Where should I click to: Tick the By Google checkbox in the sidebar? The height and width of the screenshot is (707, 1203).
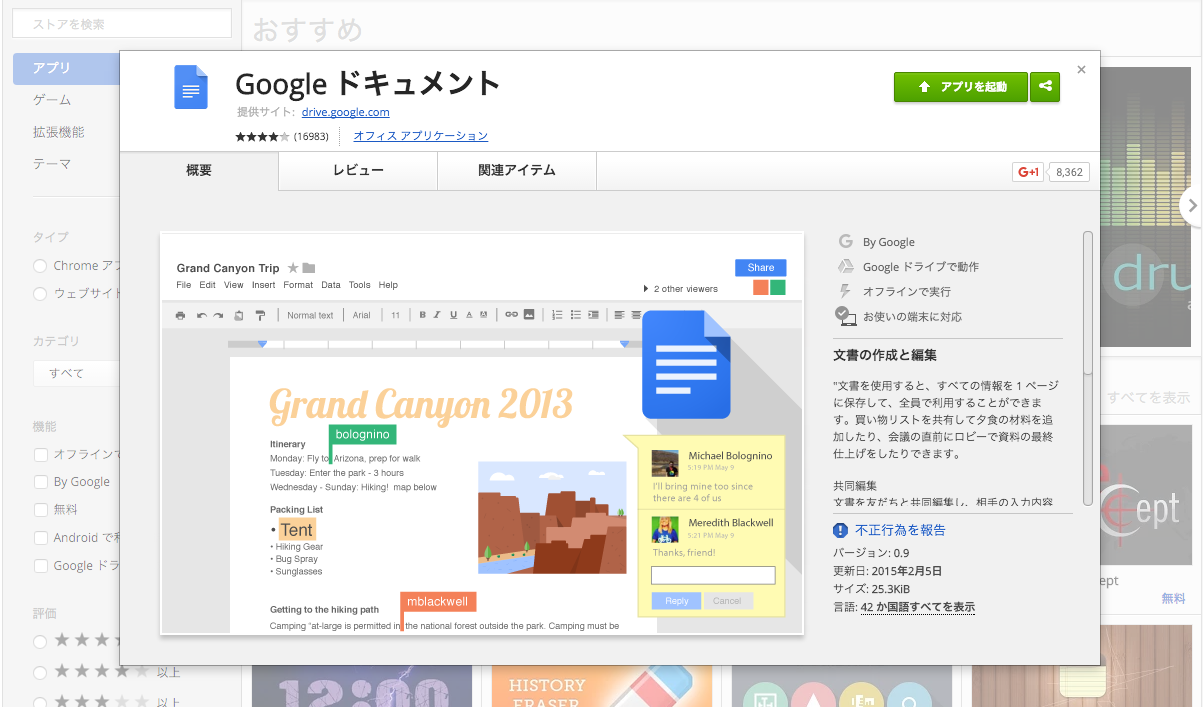click(41, 482)
